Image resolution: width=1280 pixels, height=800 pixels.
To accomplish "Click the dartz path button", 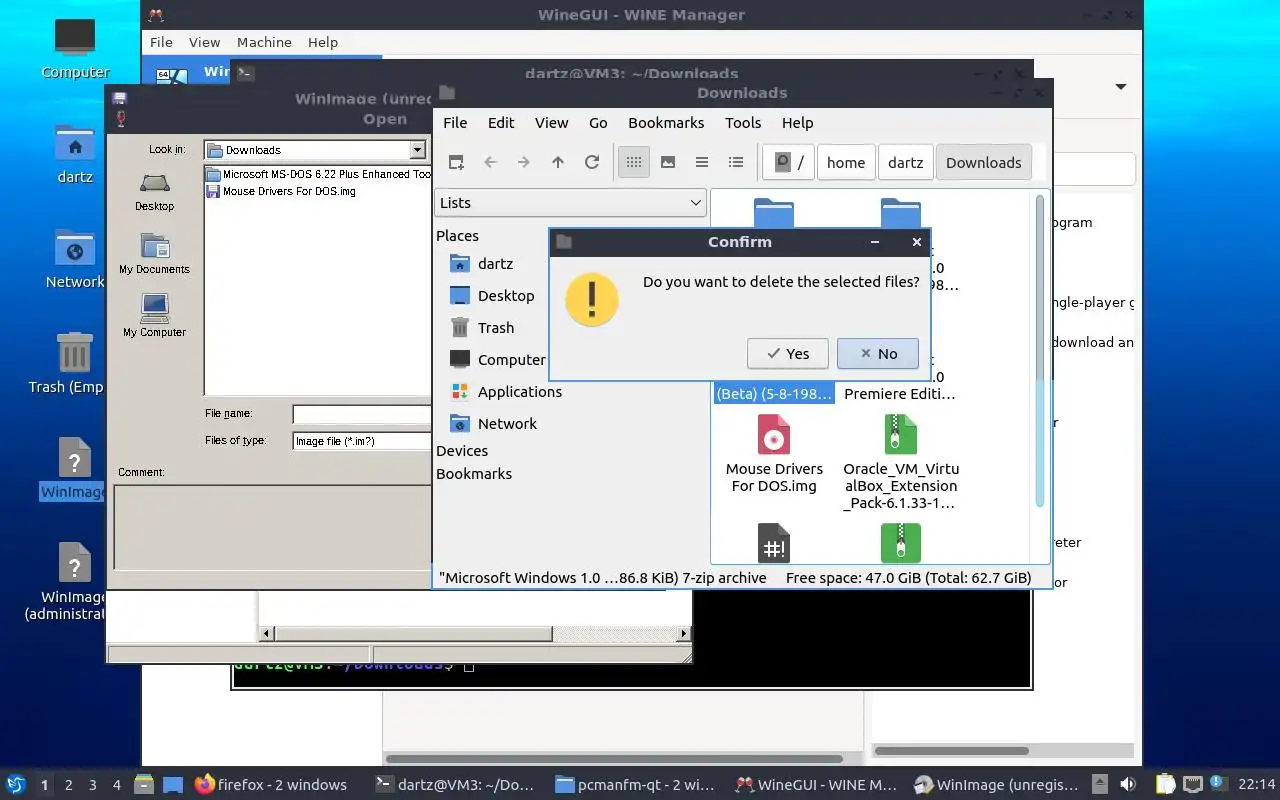I will click(906, 162).
